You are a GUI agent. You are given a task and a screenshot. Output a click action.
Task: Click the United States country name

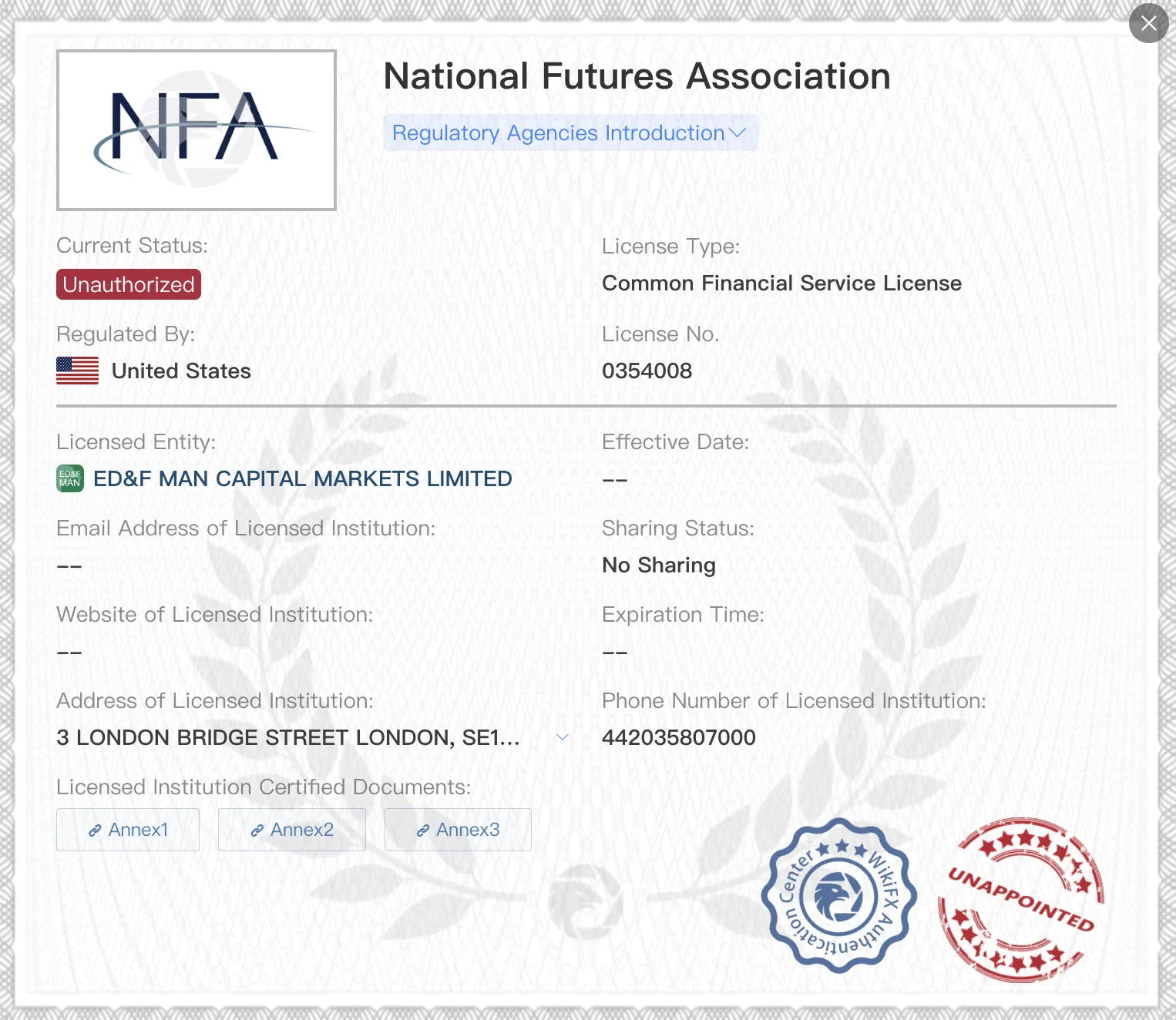click(181, 371)
